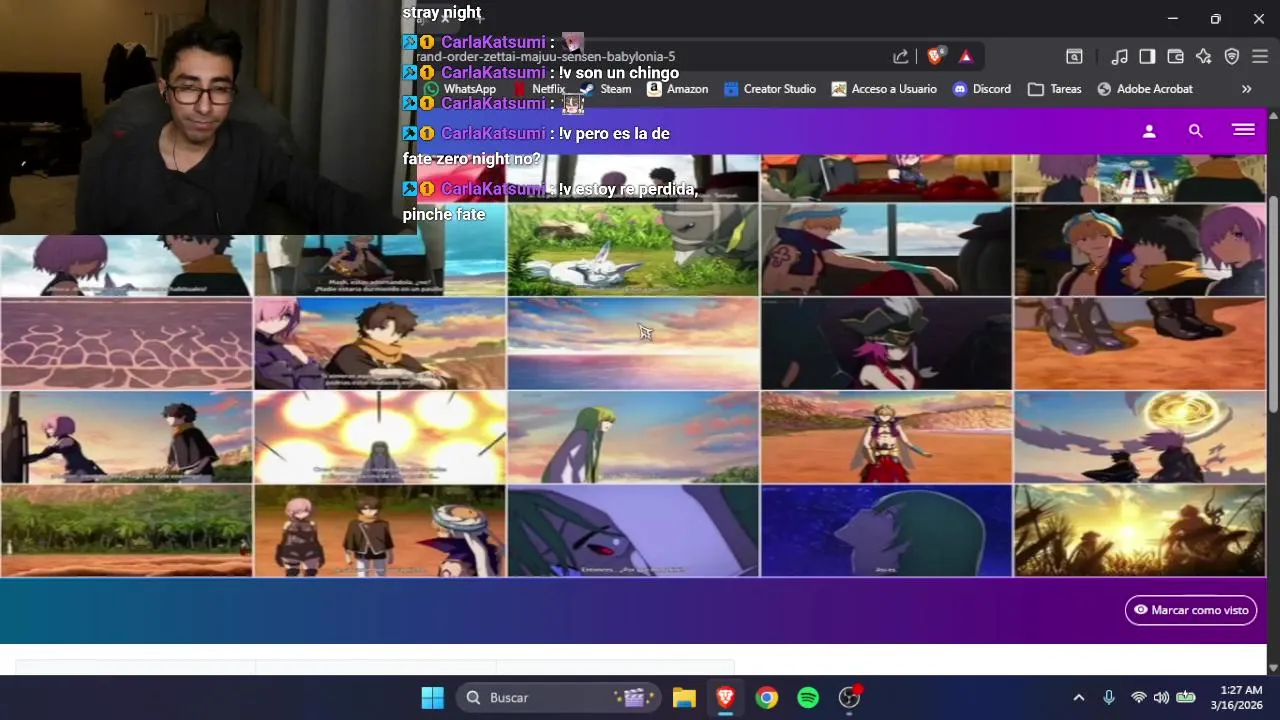Open the Amazon bookmark
This screenshot has width=1280, height=720.
(677, 89)
